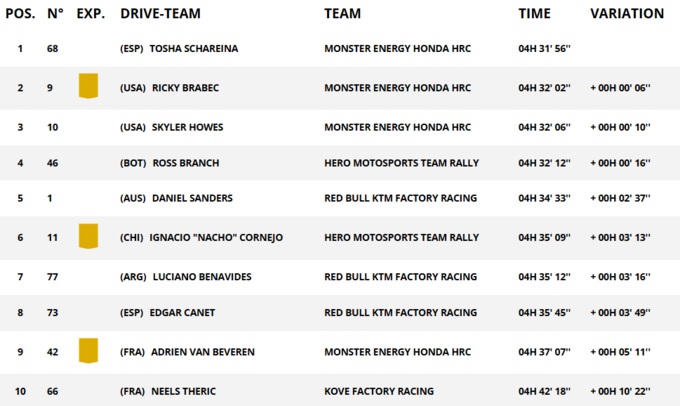The image size is (680, 406).
Task: Click the TIME column header
Action: tap(534, 14)
